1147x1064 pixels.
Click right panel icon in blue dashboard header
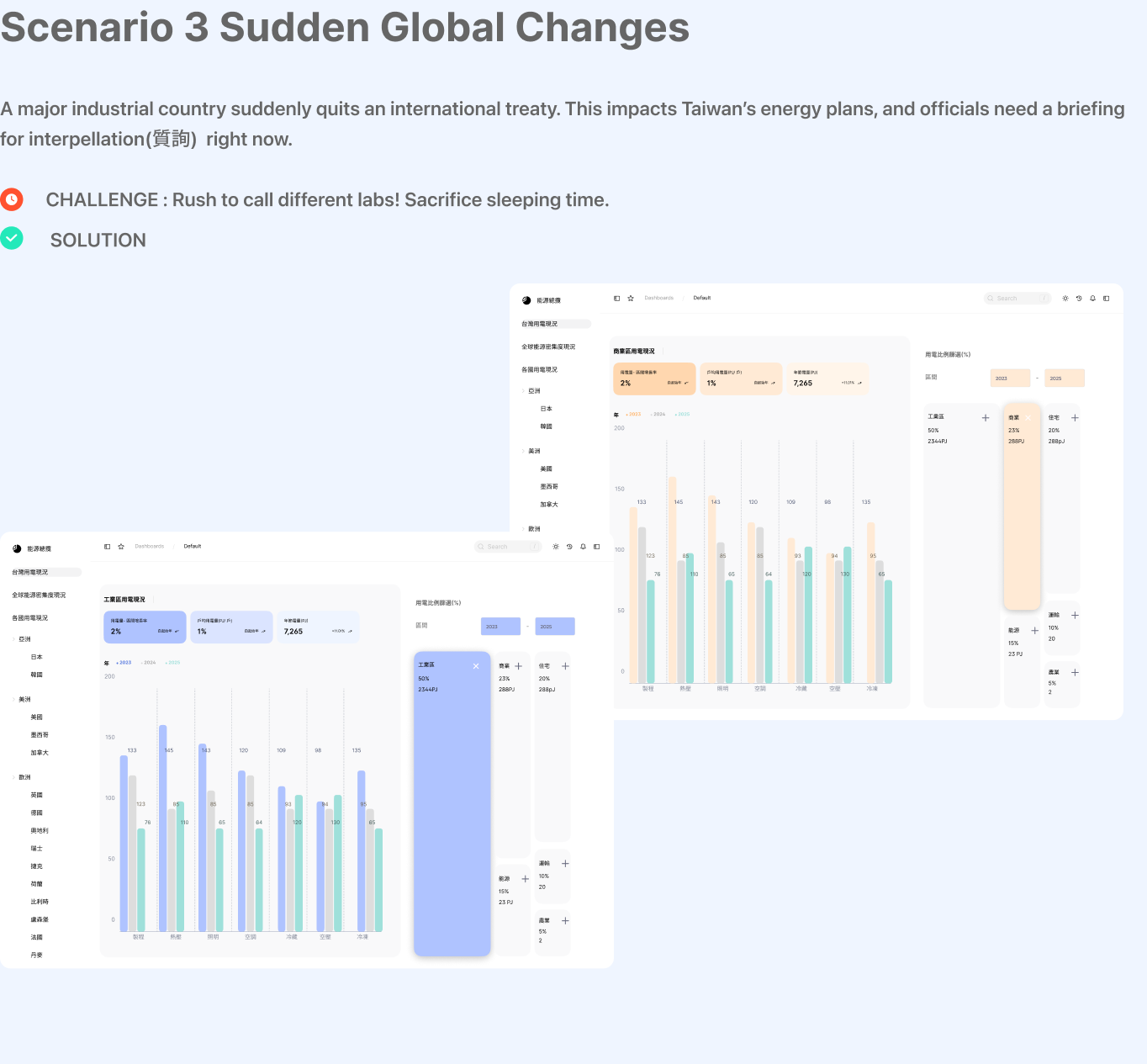pos(596,547)
